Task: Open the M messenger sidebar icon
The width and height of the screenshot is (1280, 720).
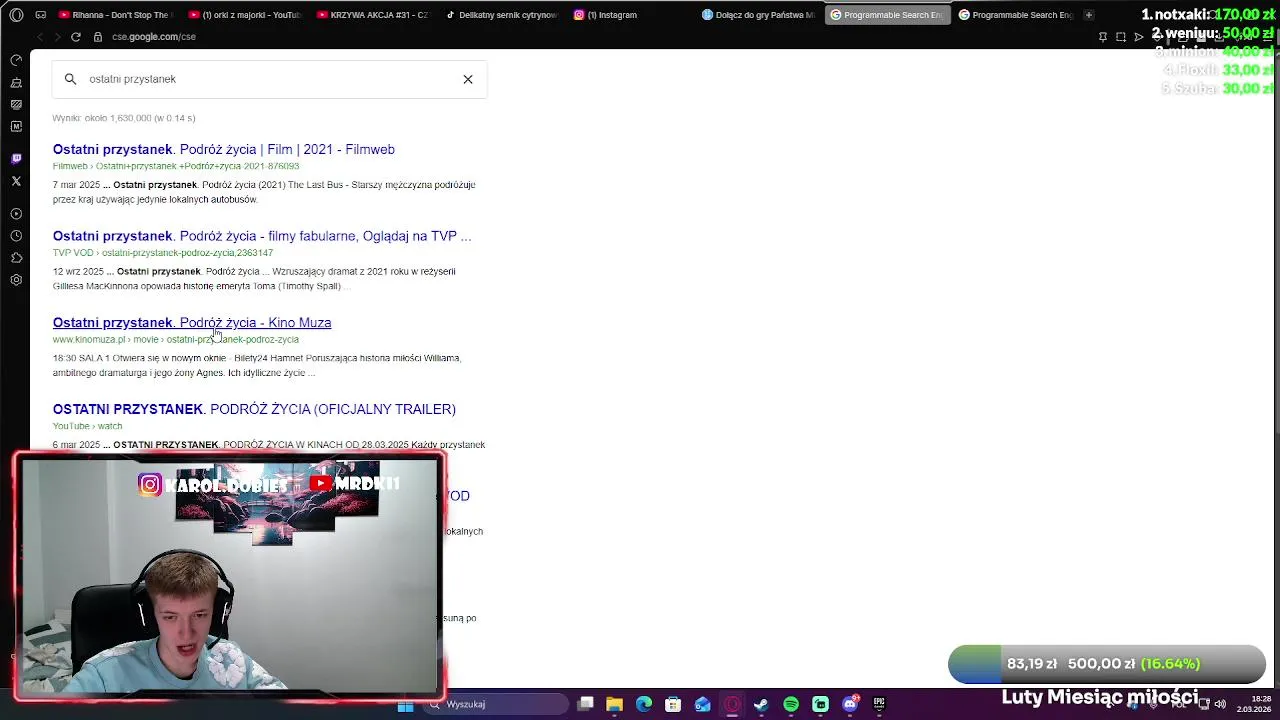Action: [16, 126]
